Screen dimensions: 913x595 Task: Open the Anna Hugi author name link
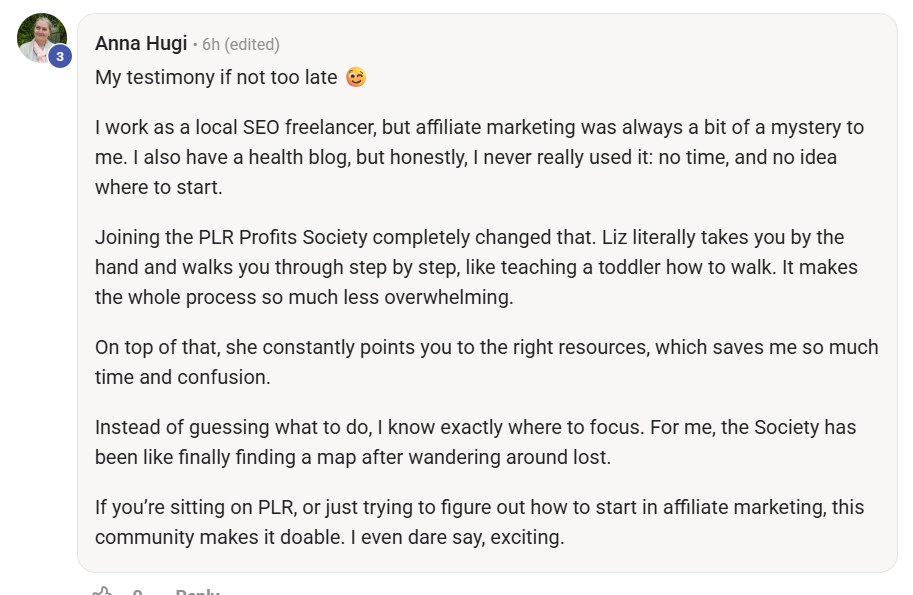coord(141,44)
